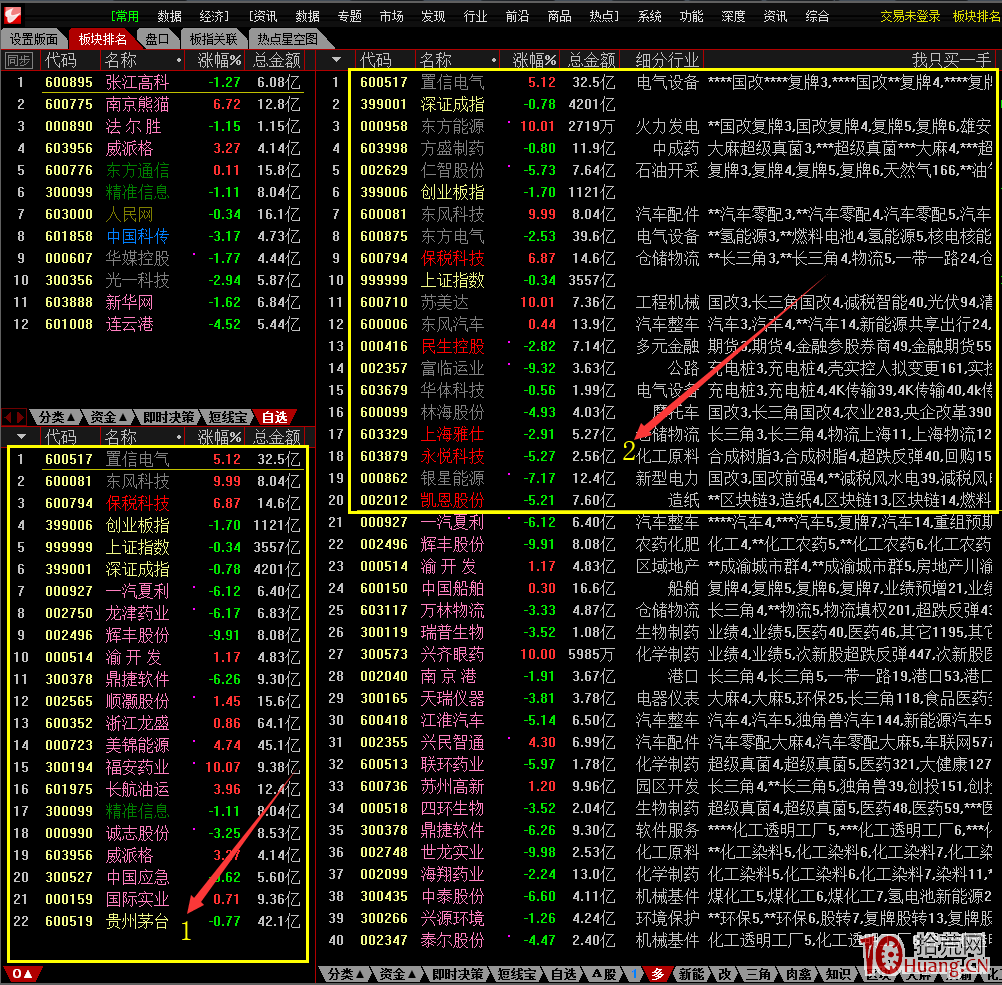1002x985 pixels.
Task: Select the 三角 tab in bottom bar
Action: point(759,974)
